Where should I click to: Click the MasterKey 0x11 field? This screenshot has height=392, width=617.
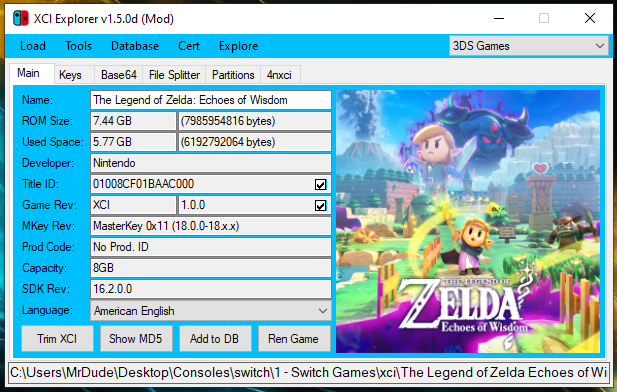coord(211,226)
